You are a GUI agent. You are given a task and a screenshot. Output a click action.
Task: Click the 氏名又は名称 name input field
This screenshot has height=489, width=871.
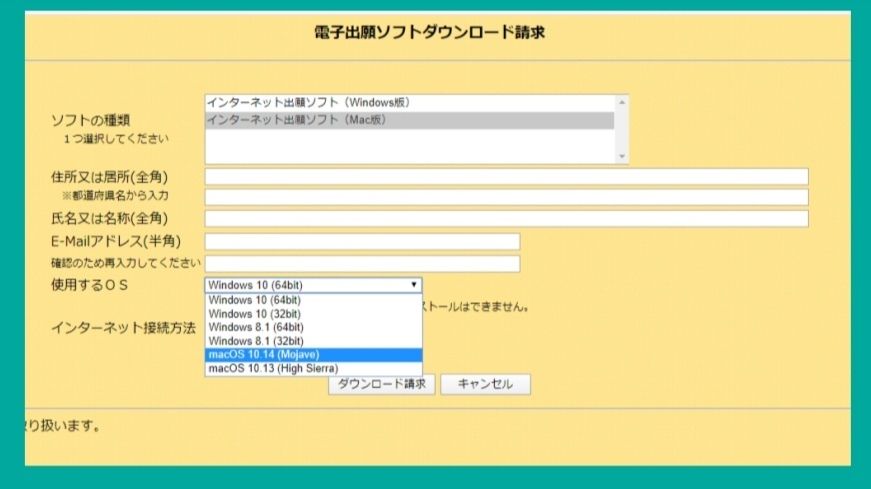pos(506,218)
